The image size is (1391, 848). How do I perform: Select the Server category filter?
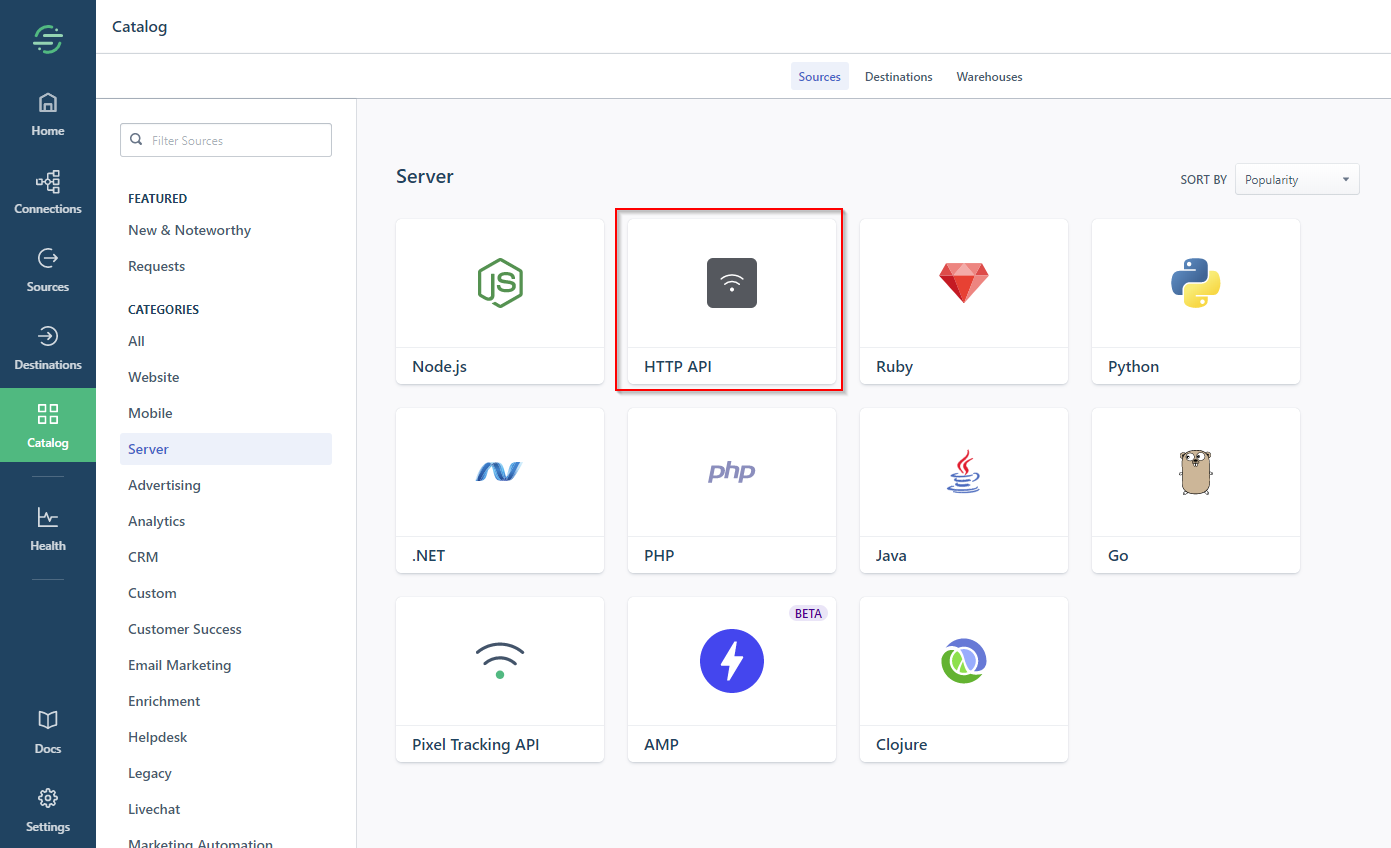tap(148, 448)
